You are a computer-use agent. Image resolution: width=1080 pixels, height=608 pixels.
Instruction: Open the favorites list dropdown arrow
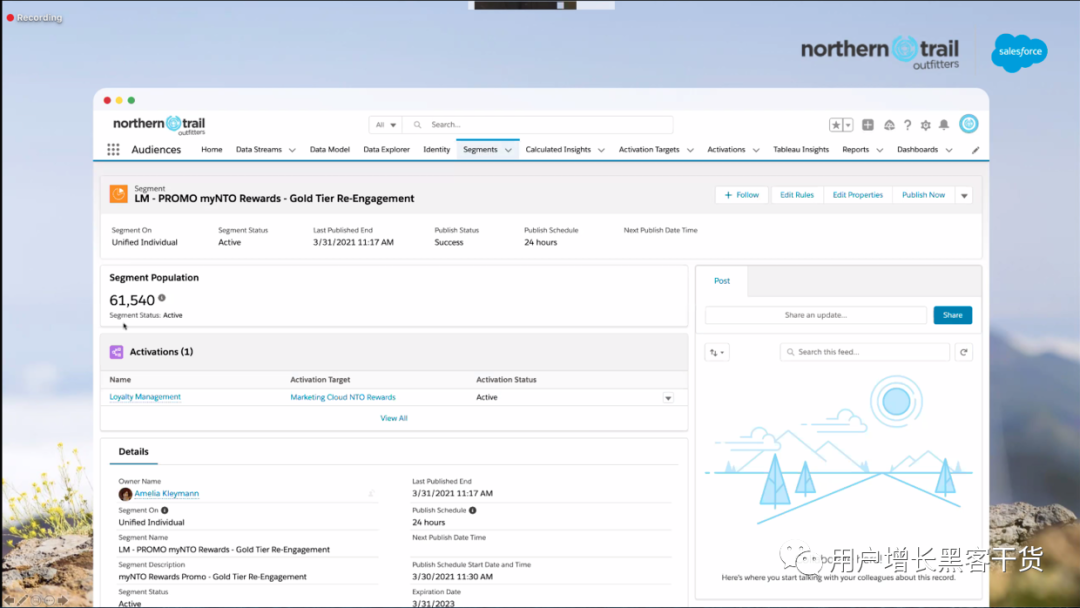tap(848, 125)
